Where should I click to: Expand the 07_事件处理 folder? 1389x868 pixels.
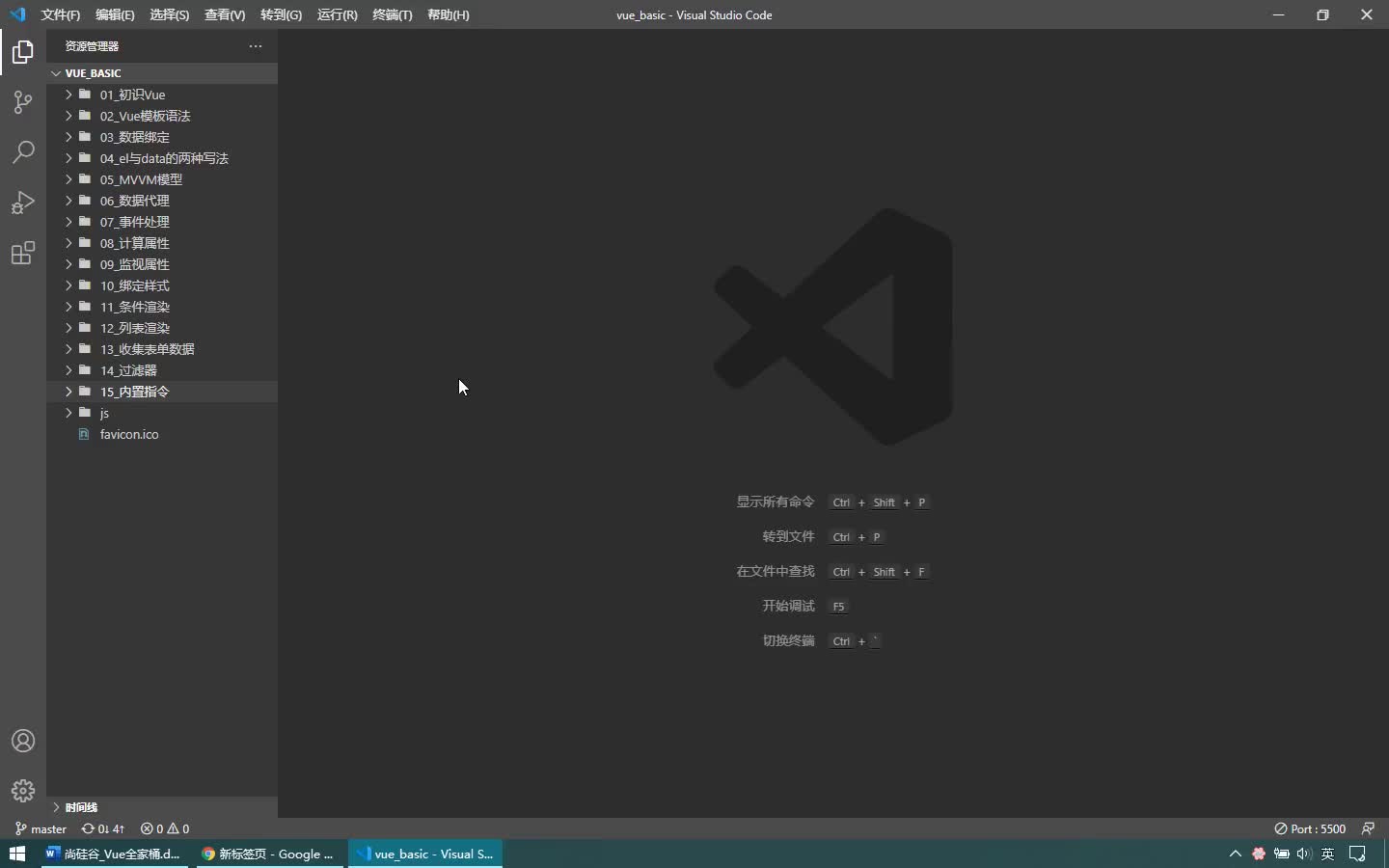(162, 222)
